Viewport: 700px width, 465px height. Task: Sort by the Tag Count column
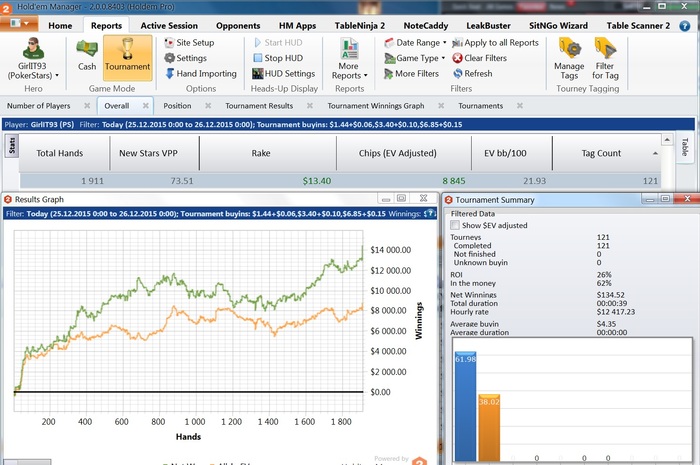click(x=601, y=153)
